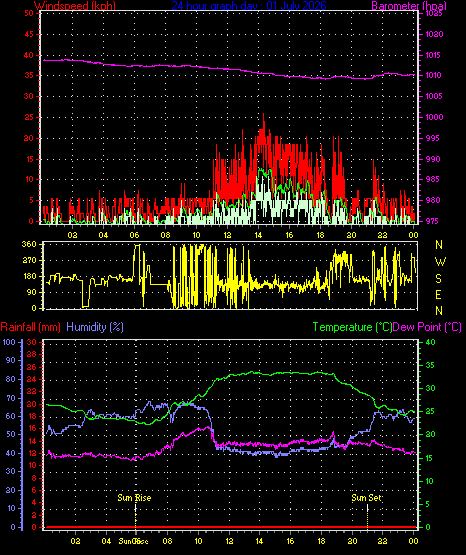Click hour label 02 under temperature graph

click(x=75, y=541)
